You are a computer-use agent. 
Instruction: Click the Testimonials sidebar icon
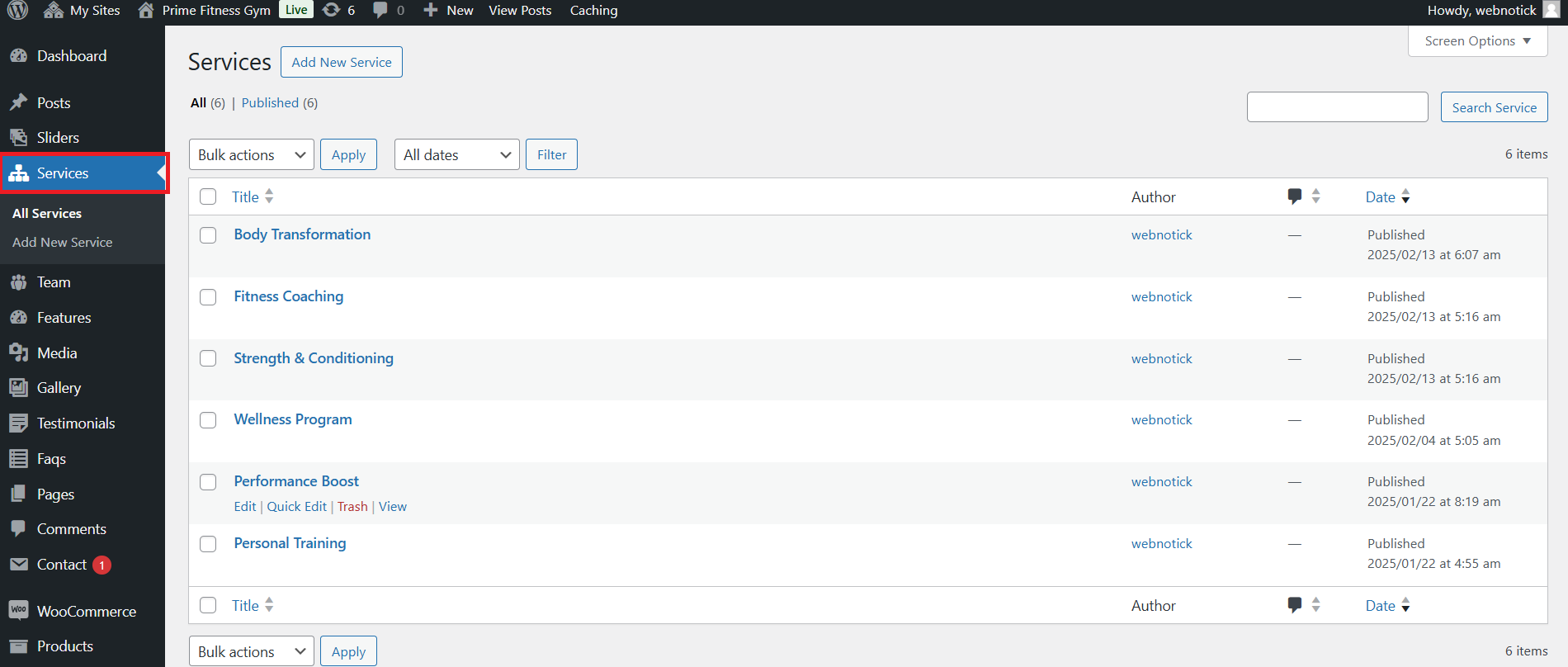click(x=19, y=423)
